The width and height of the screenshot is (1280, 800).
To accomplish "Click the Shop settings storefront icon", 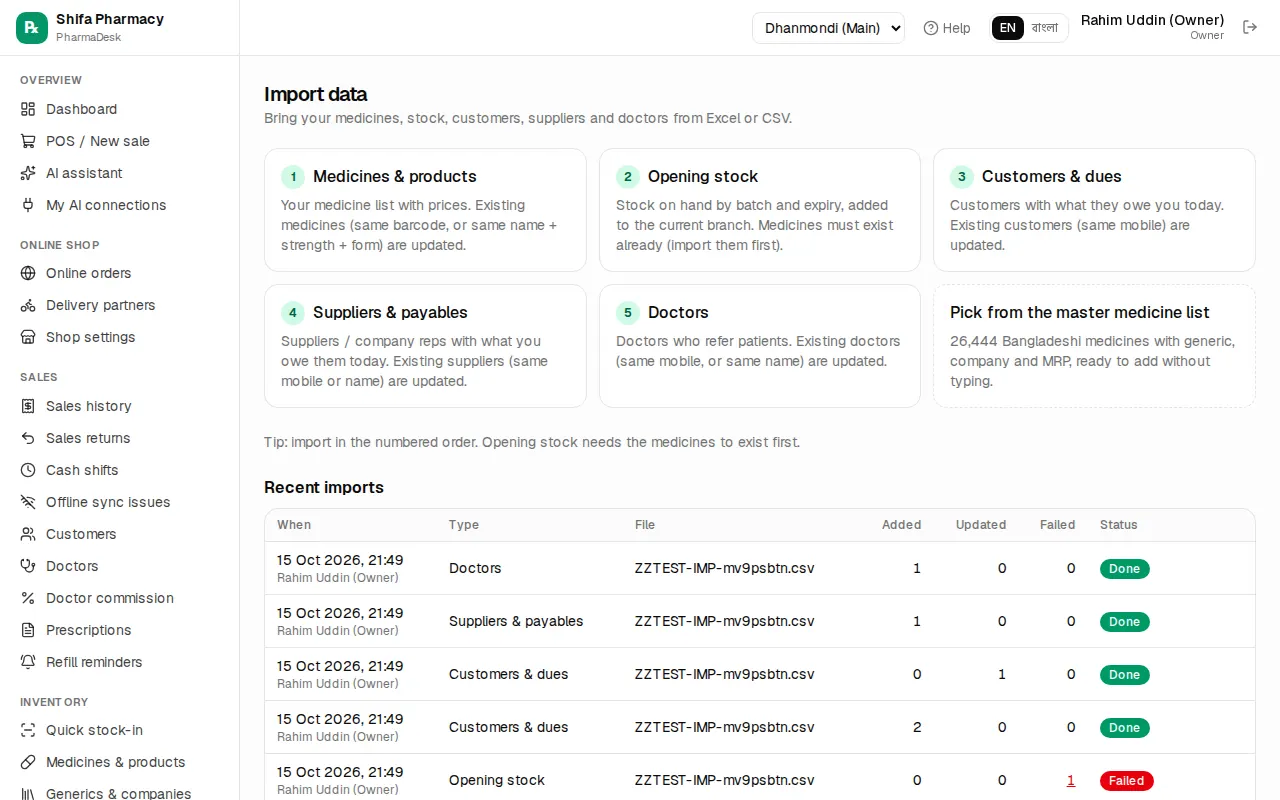I will pyautogui.click(x=28, y=337).
